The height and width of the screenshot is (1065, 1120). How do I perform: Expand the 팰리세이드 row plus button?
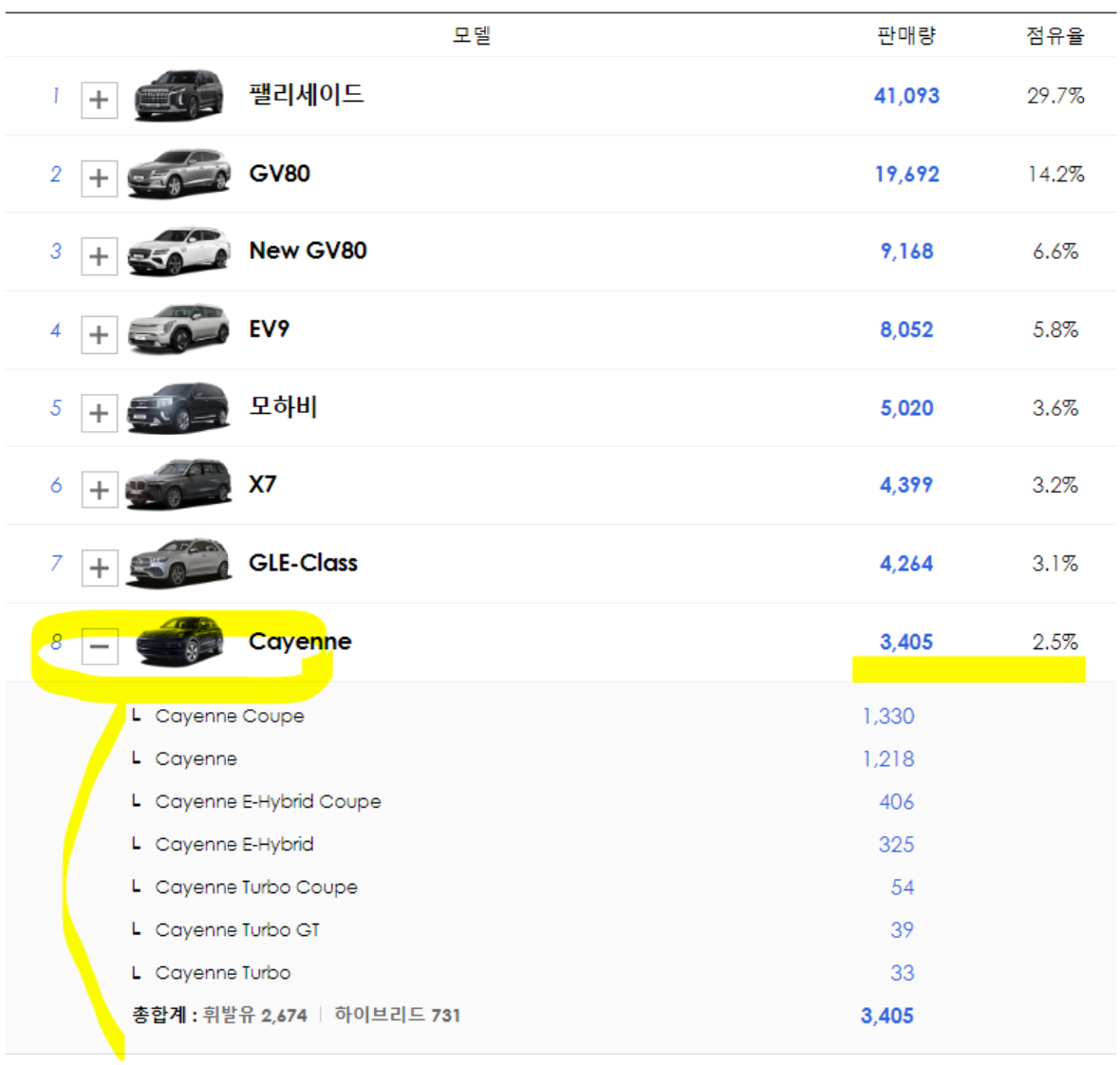pos(100,100)
